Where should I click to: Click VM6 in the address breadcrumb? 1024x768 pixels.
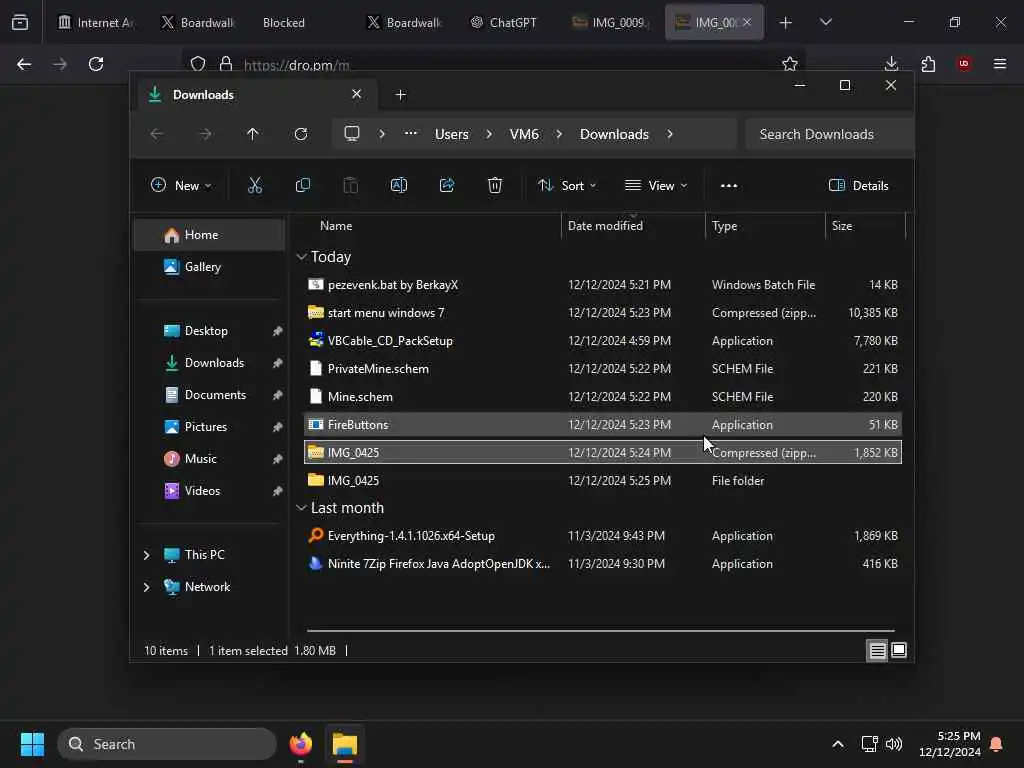524,134
